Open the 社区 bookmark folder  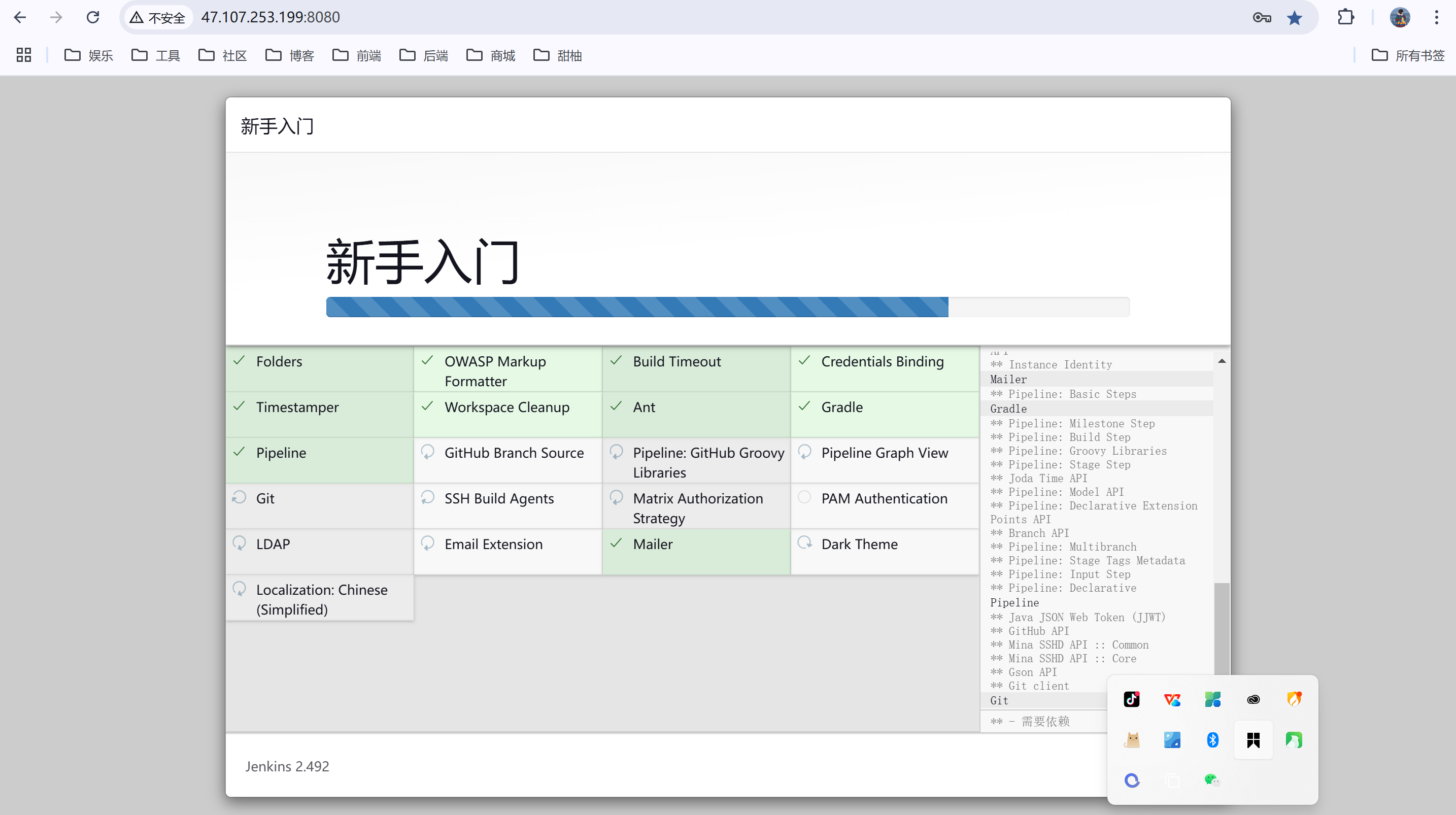pyautogui.click(x=223, y=55)
